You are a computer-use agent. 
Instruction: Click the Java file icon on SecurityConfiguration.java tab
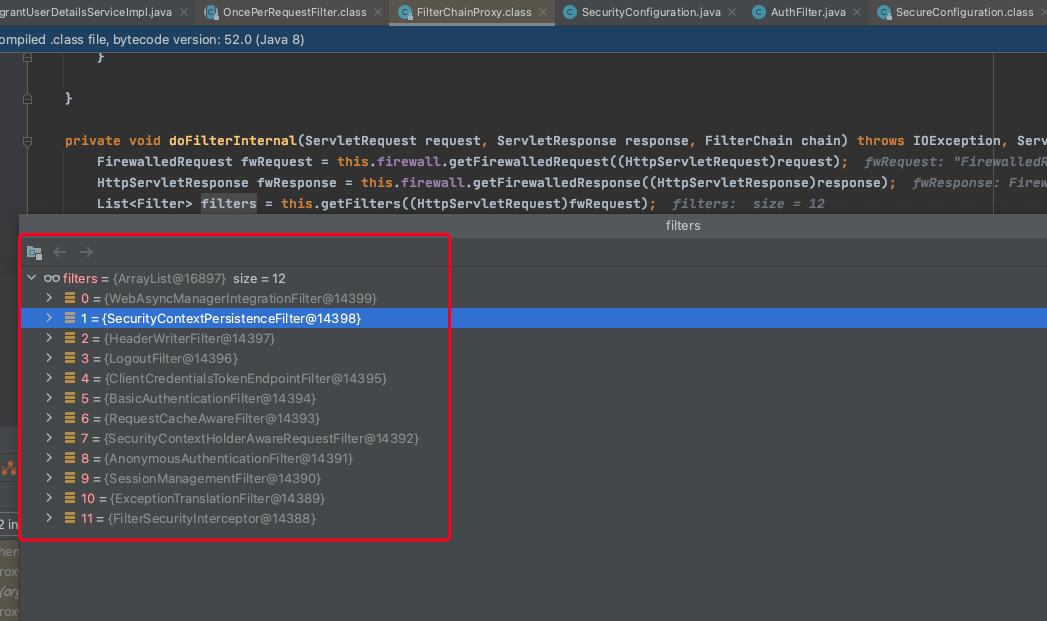coord(569,13)
